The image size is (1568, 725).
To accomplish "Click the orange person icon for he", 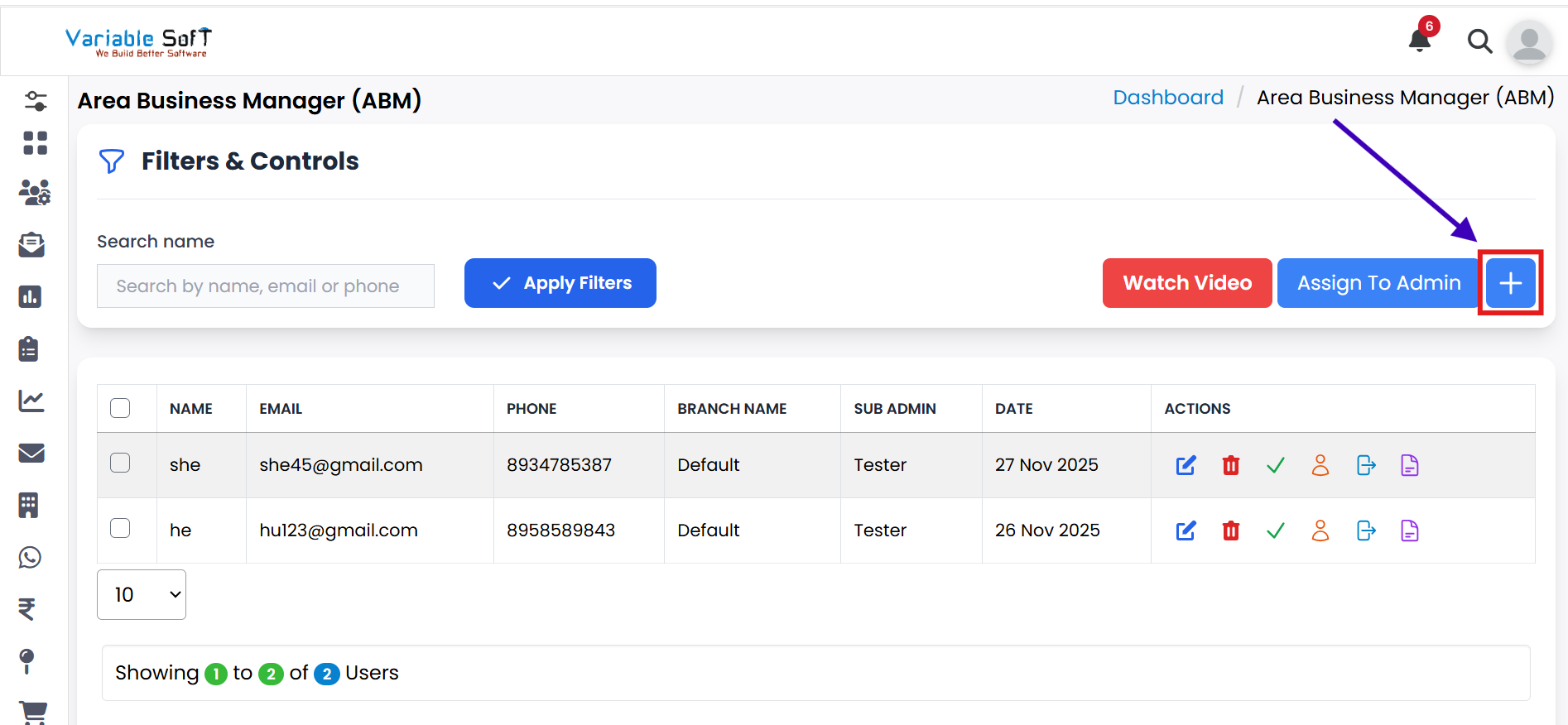I will coord(1320,531).
